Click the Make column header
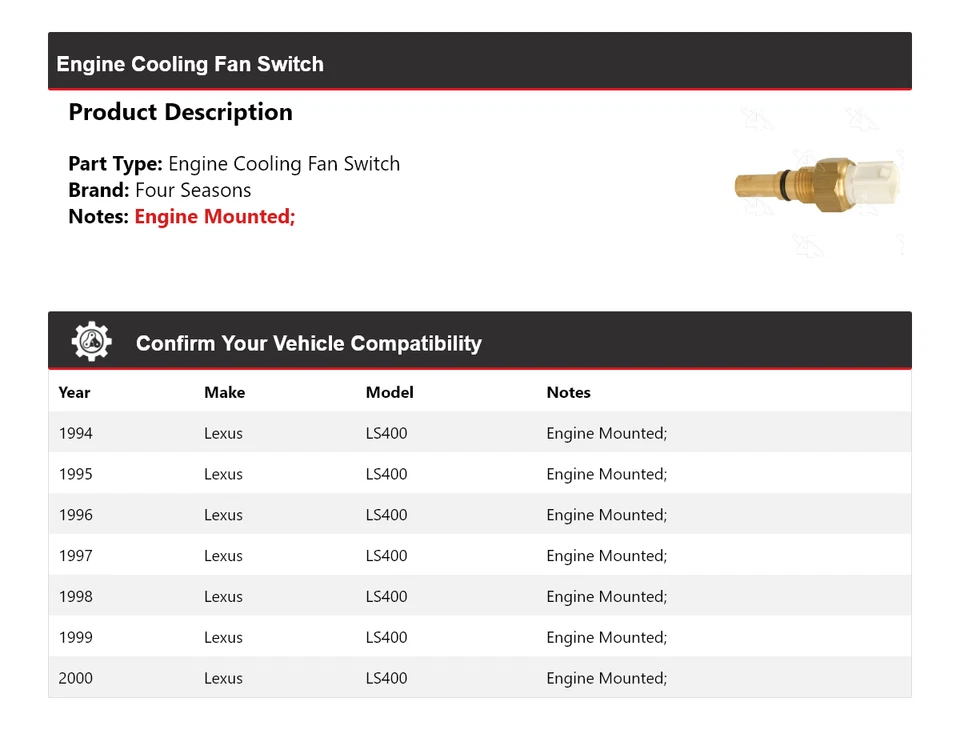 click(x=224, y=392)
